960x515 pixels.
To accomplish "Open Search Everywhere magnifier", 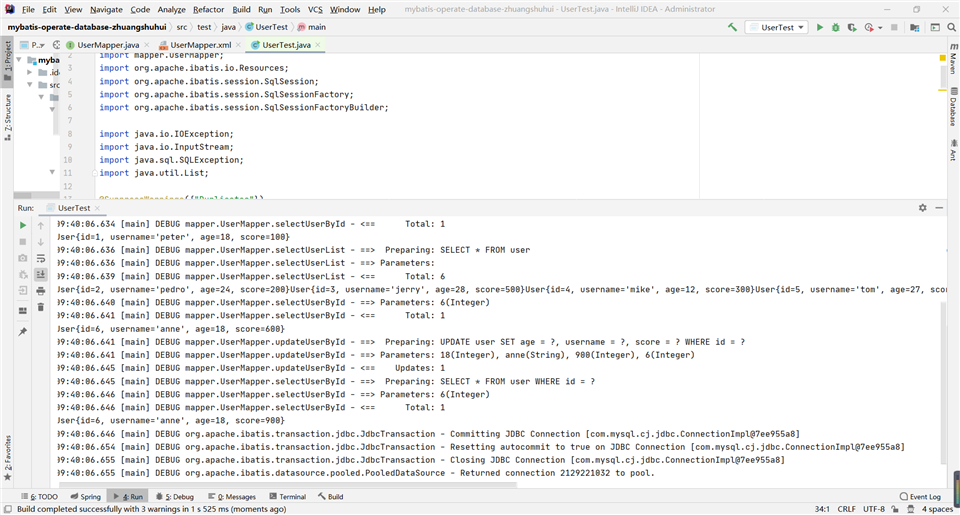I will click(x=951, y=27).
